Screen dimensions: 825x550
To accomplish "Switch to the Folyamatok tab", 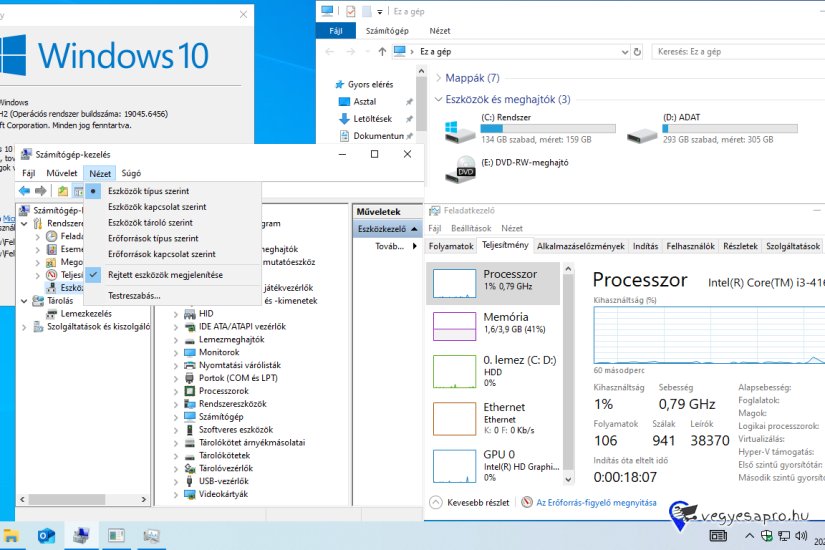I will 451,246.
